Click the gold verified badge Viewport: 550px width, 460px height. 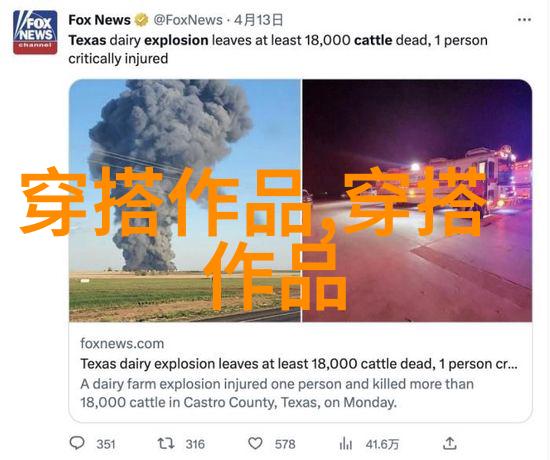tap(142, 20)
